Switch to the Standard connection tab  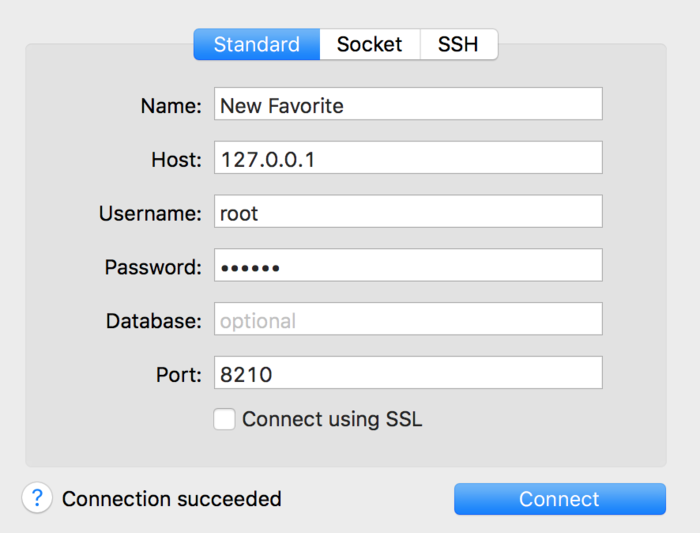click(256, 45)
